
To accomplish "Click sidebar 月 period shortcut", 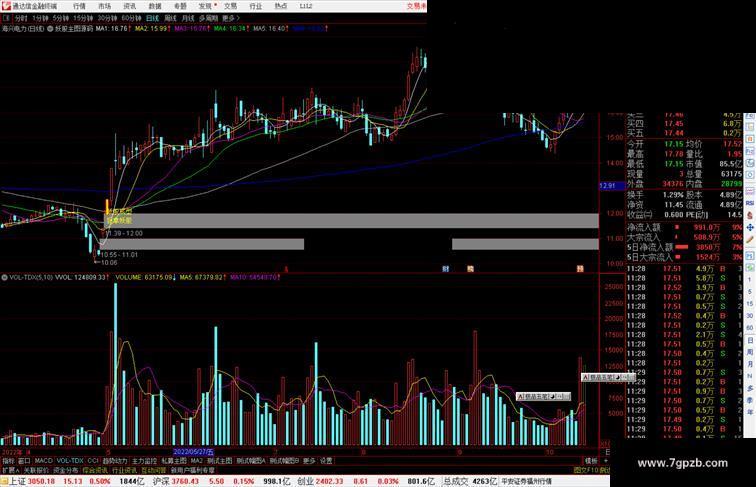I will 750,364.
